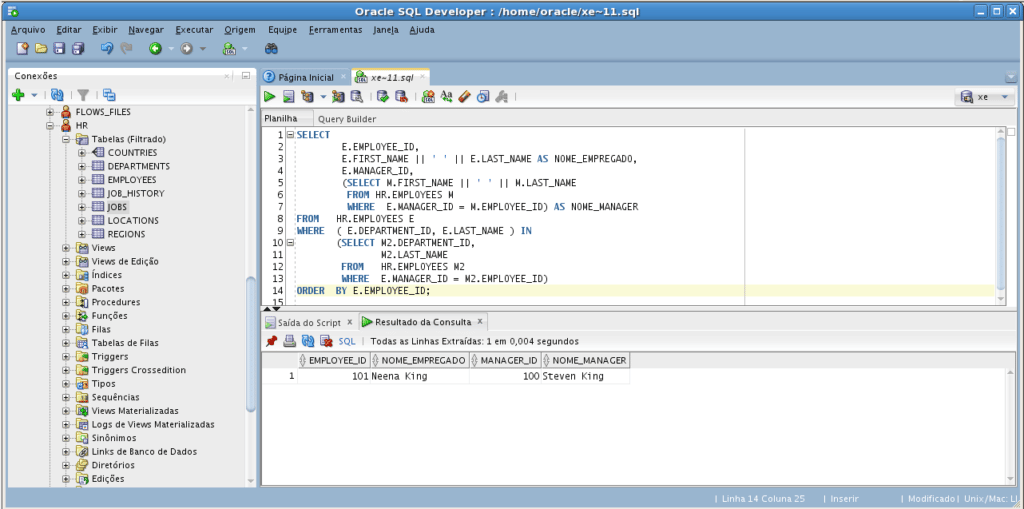Screen dimensions: 1024x509
Task: Click the Rollback icon in the worksheet toolbar
Action: (400, 97)
